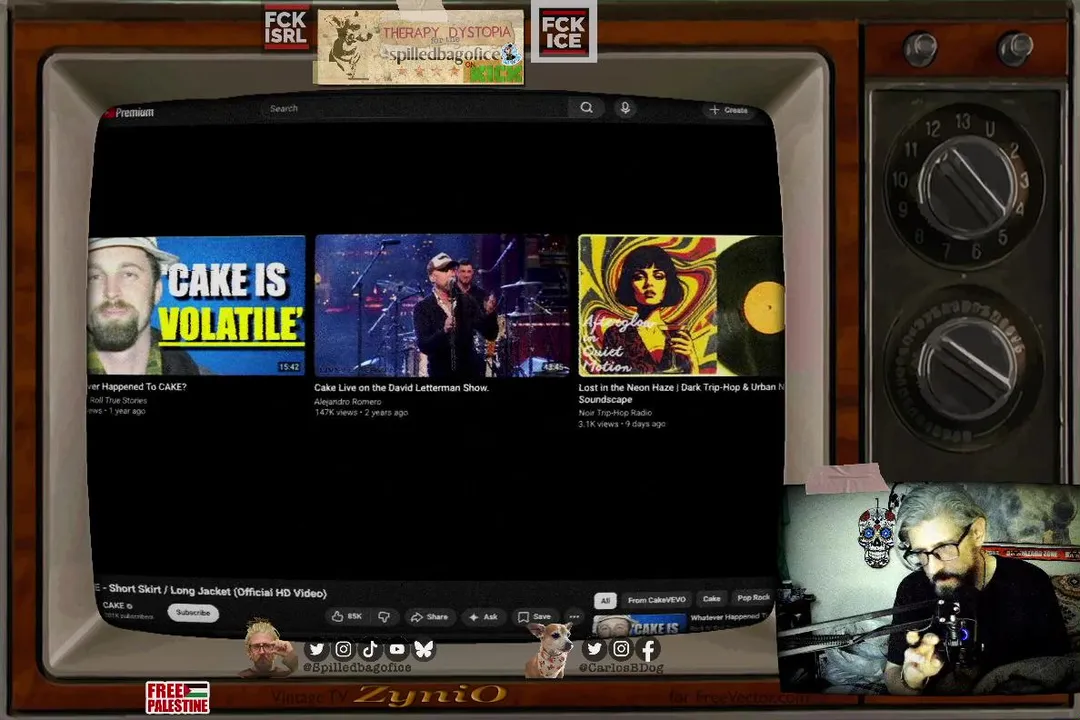Click the 'FCK ICE' sticker
Image resolution: width=1080 pixels, height=720 pixels.
pyautogui.click(x=563, y=32)
